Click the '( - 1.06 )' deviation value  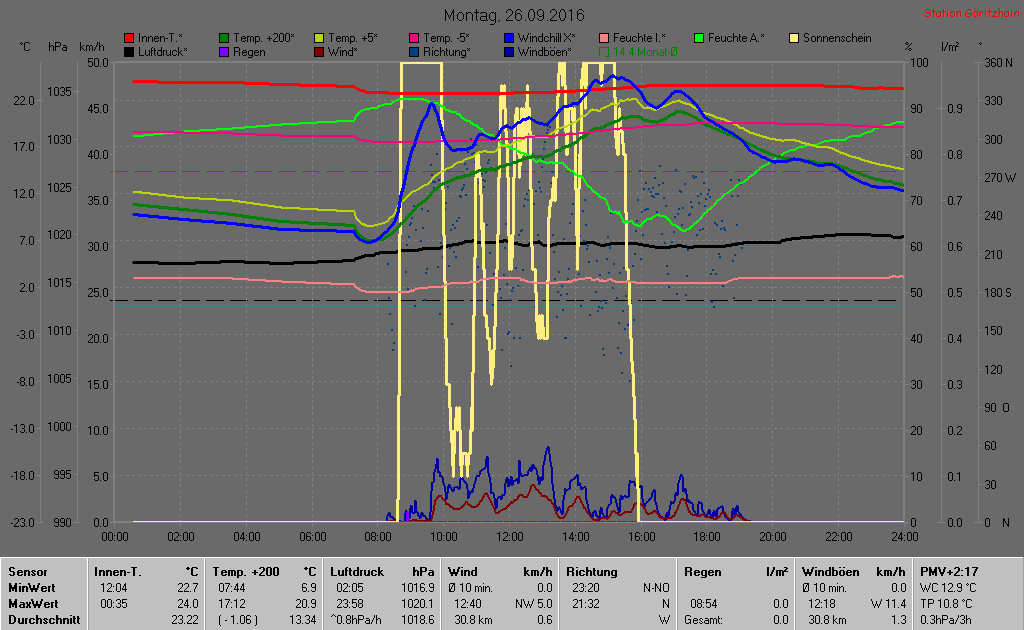pyautogui.click(x=238, y=620)
